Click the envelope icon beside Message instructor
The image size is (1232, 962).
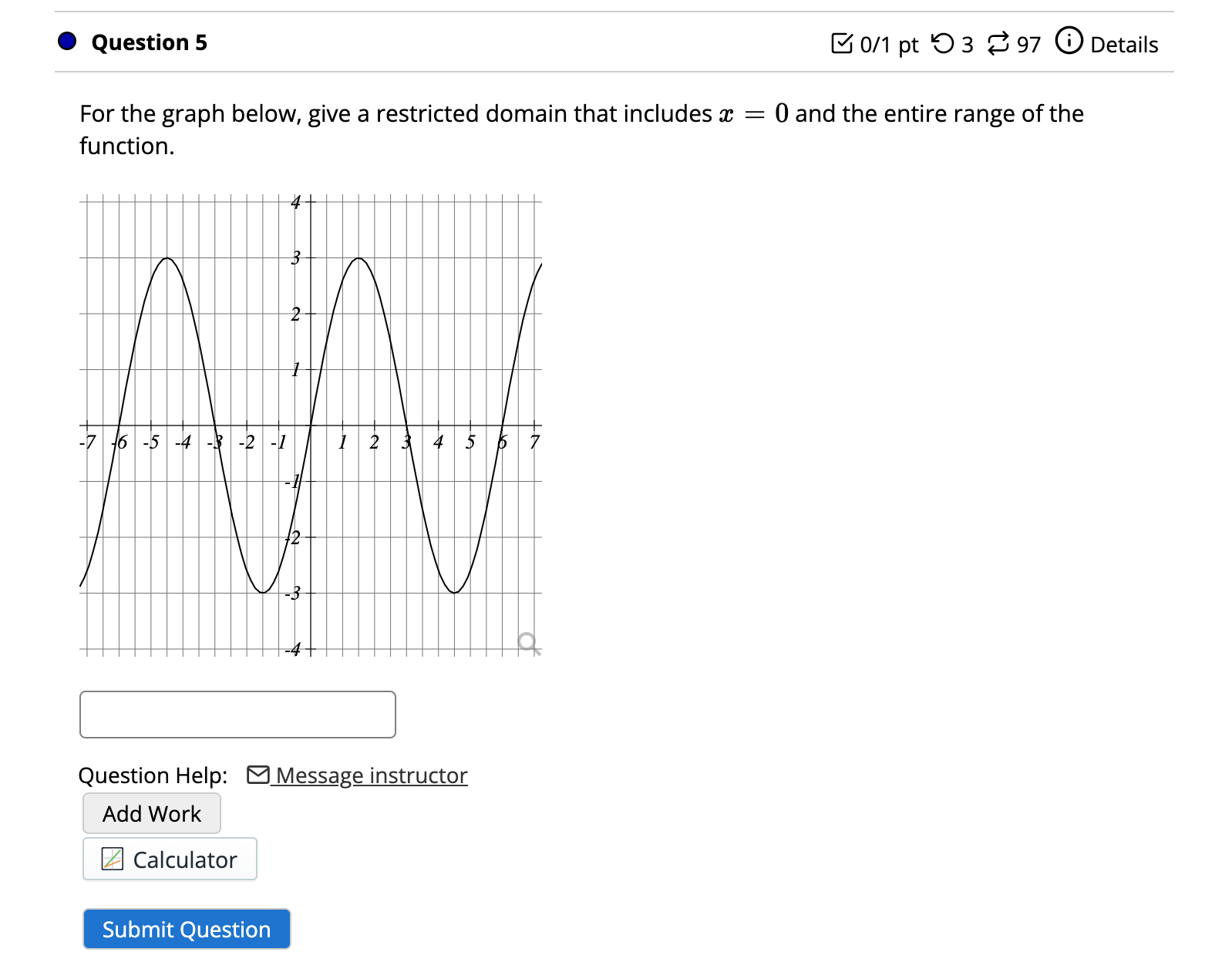click(260, 775)
